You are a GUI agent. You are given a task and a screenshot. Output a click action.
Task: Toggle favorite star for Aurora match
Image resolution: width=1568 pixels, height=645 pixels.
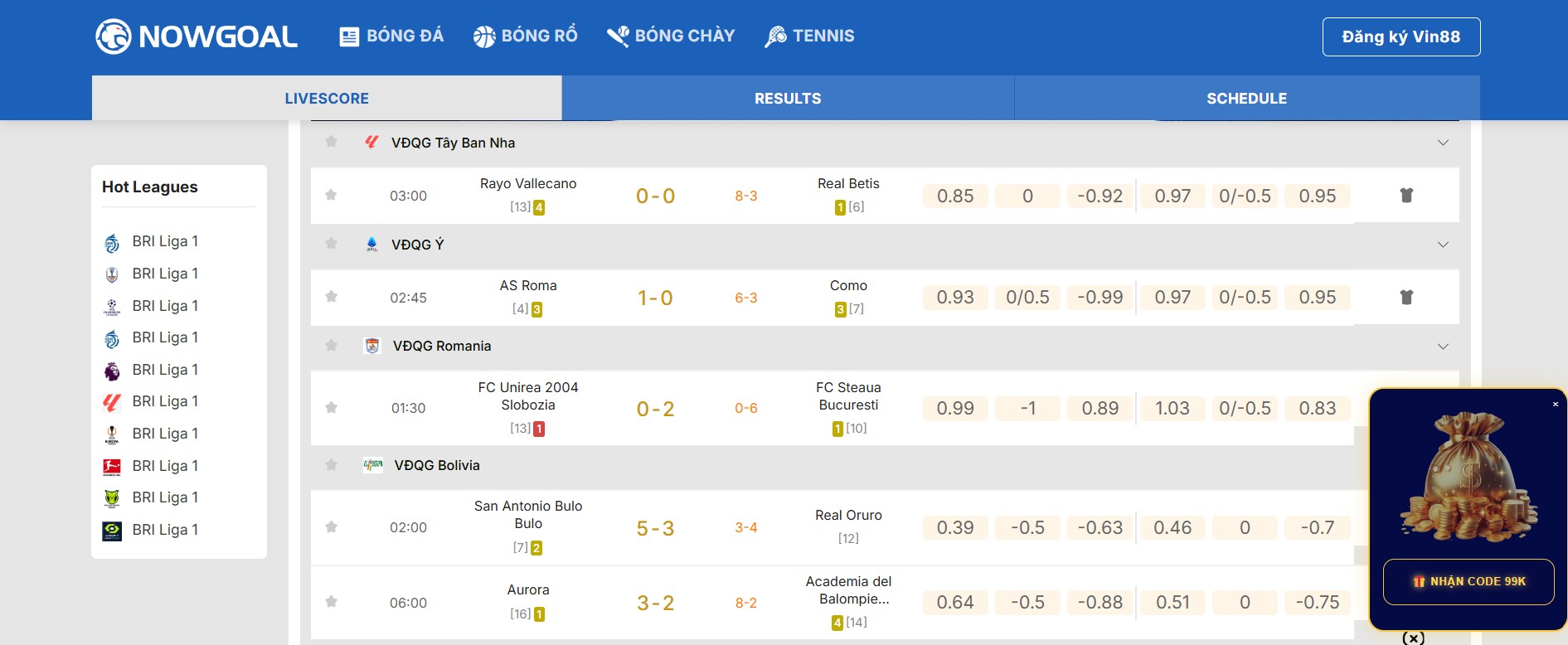click(x=331, y=602)
